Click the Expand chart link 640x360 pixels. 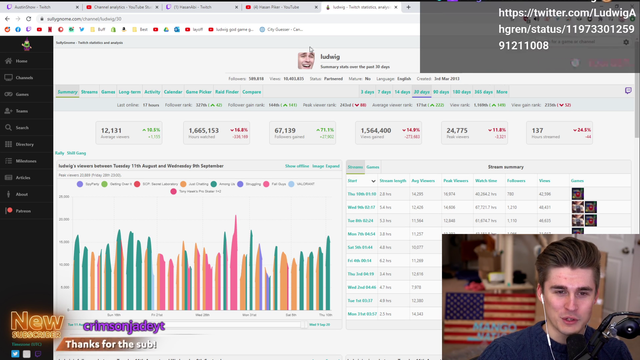click(332, 166)
